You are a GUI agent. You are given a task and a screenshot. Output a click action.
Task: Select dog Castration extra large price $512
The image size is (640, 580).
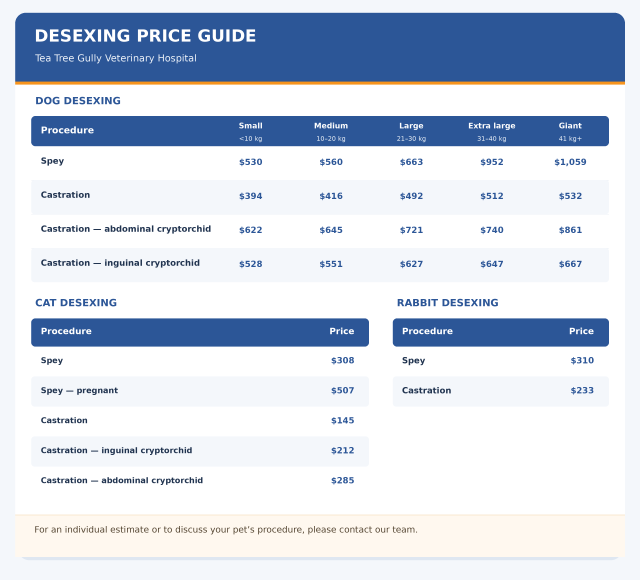tap(491, 196)
